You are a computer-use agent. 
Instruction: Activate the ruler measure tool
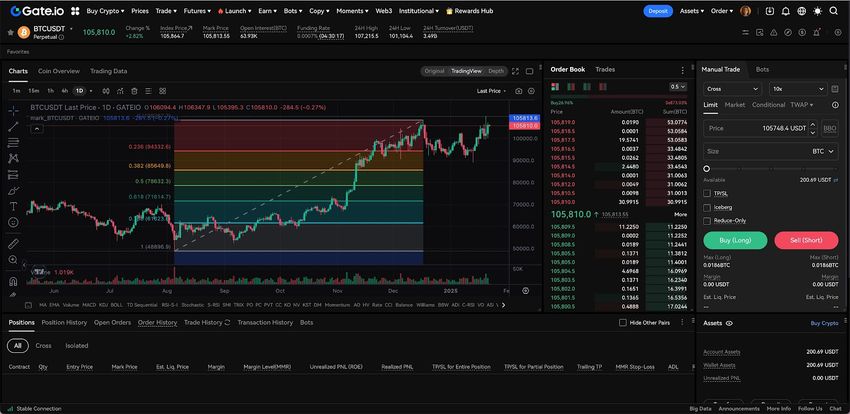click(13, 243)
